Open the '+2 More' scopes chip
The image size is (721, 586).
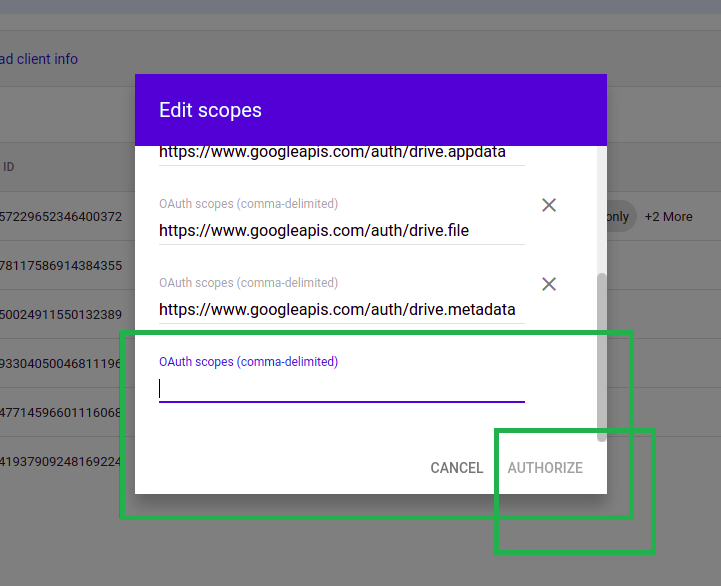point(668,217)
